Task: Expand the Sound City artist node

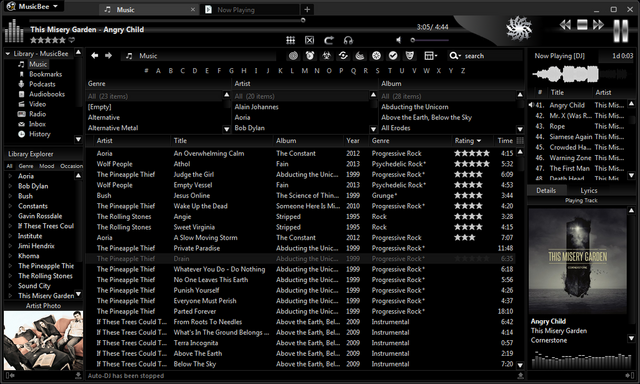Action: coord(10,286)
